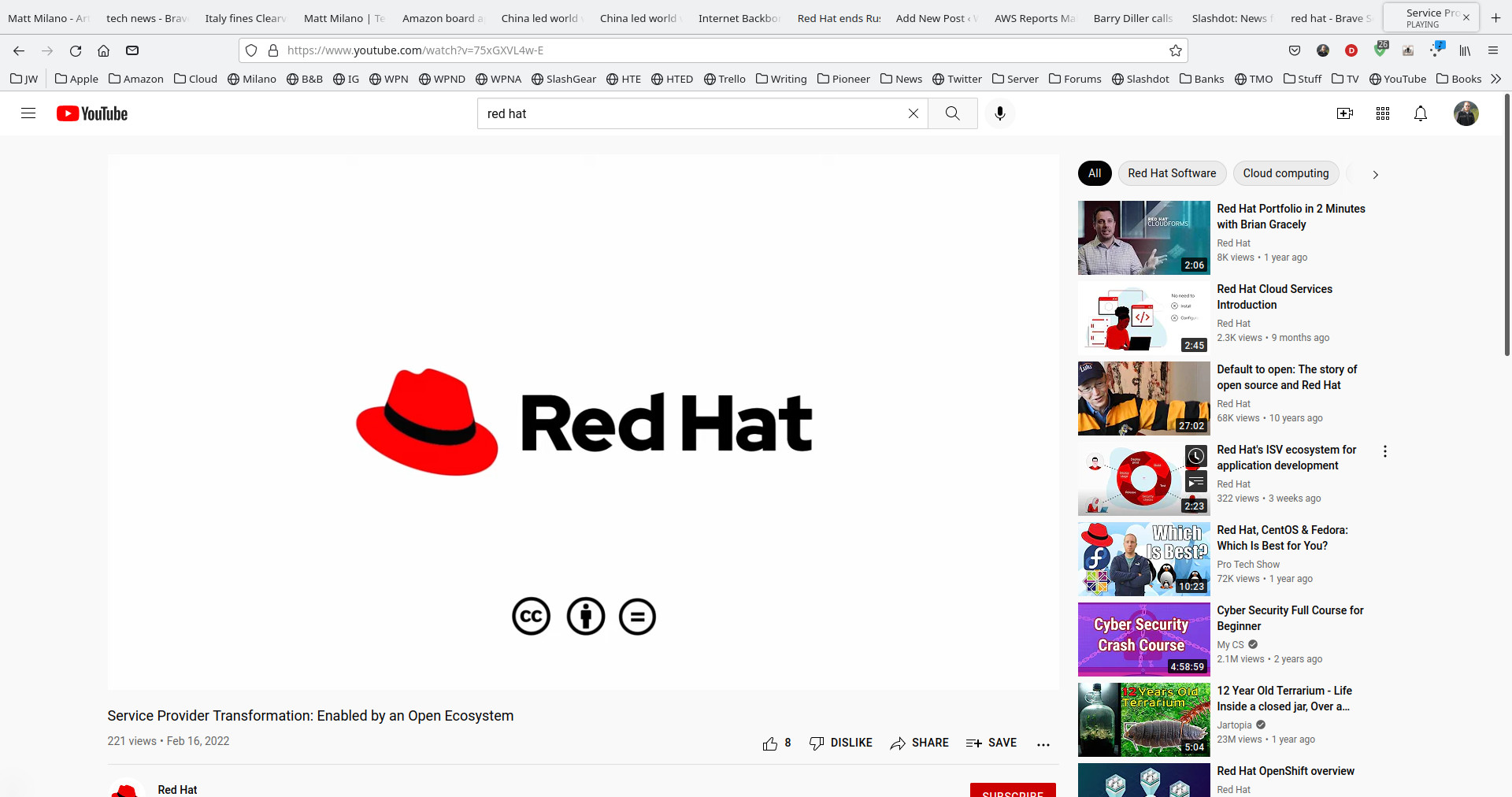
Task: Open more actions ellipsis under video
Action: (1043, 743)
